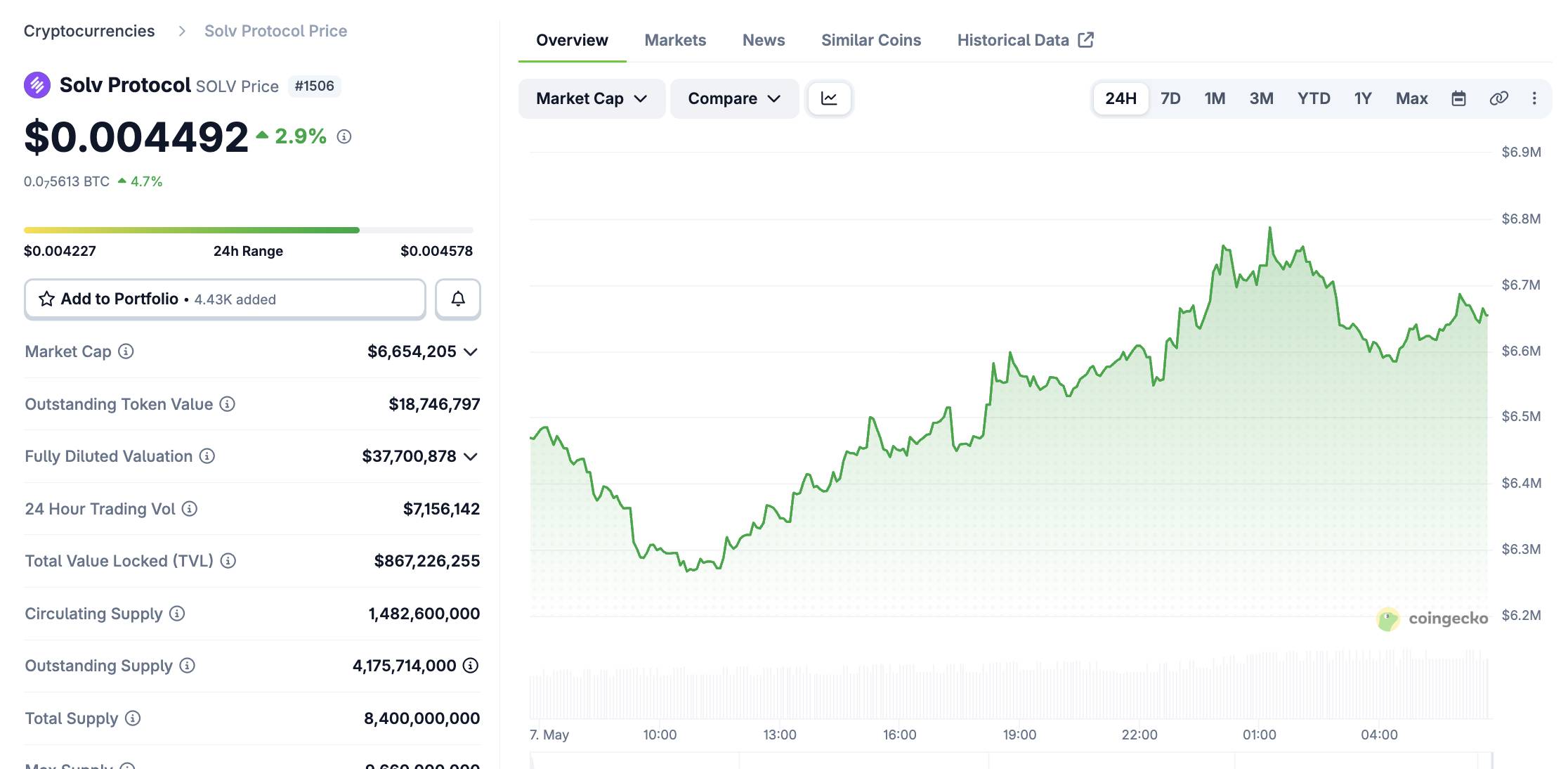This screenshot has width=1568, height=769.
Task: Click the 16:00 x-axis time label
Action: tap(899, 735)
